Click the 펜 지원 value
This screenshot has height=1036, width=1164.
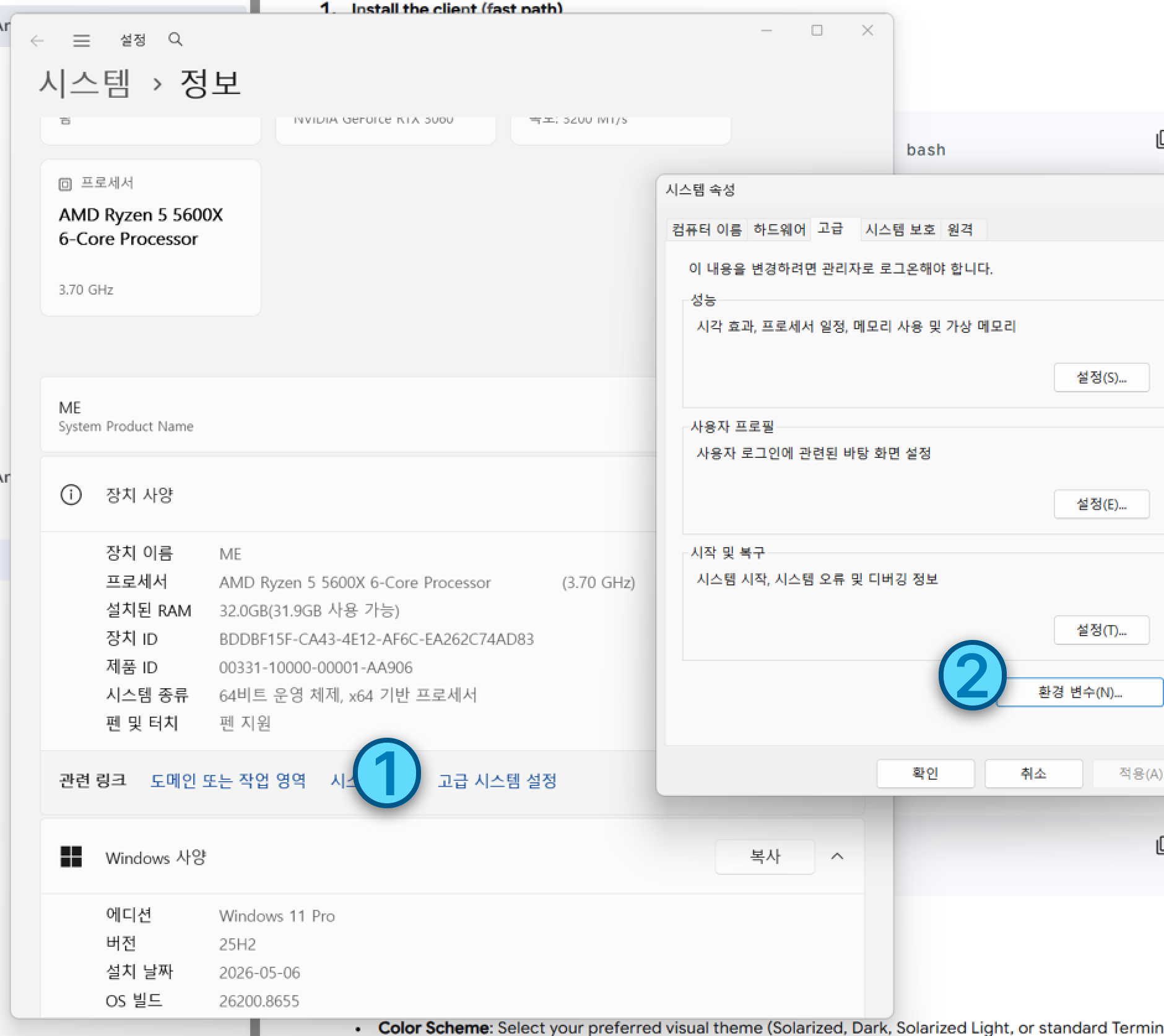click(245, 723)
